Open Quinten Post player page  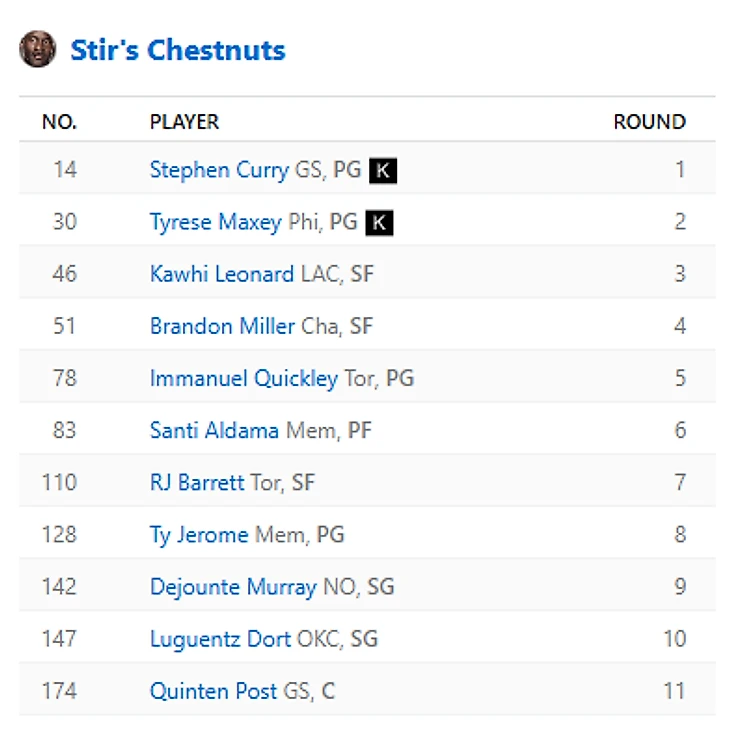(213, 690)
